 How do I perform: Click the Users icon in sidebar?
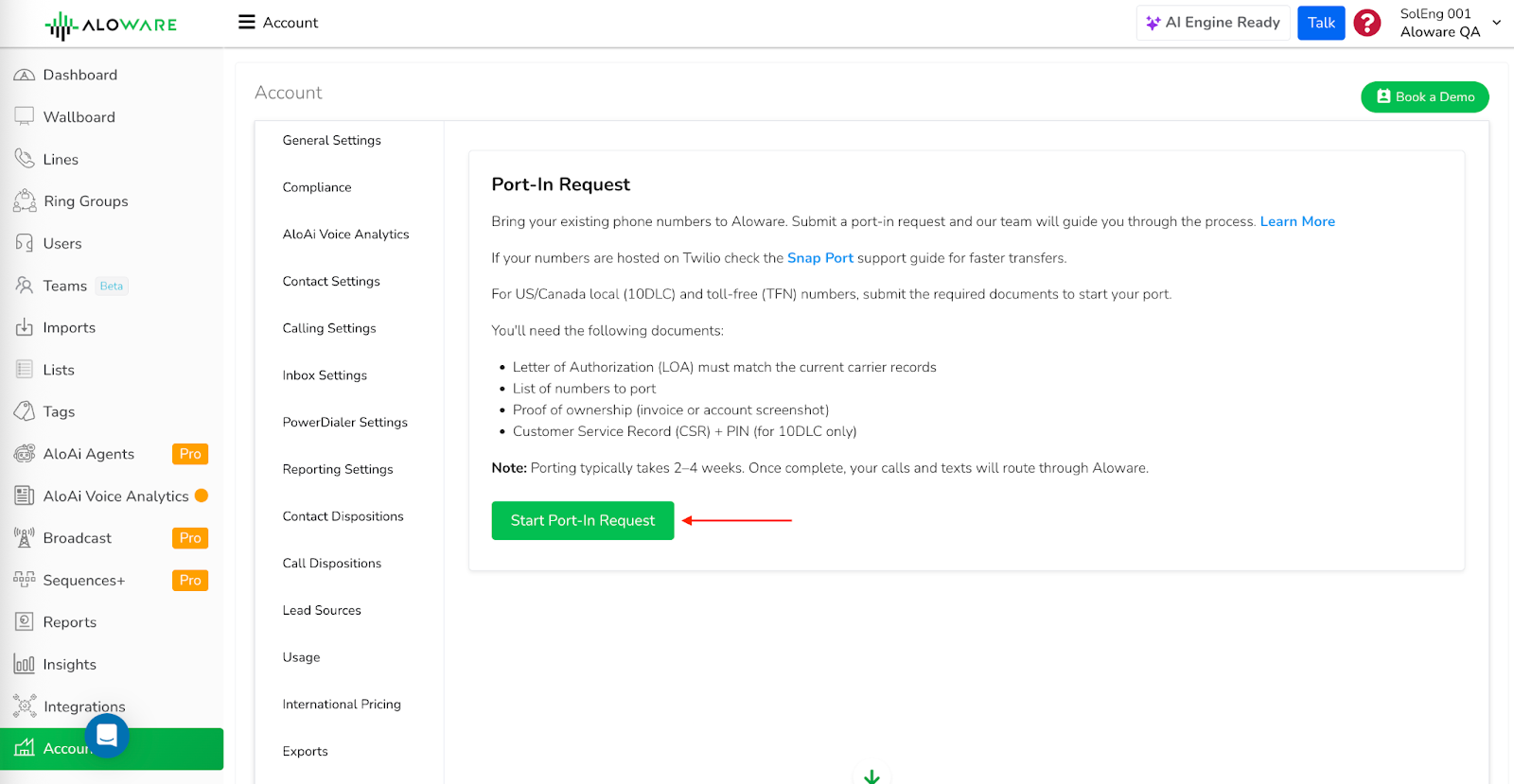(25, 243)
